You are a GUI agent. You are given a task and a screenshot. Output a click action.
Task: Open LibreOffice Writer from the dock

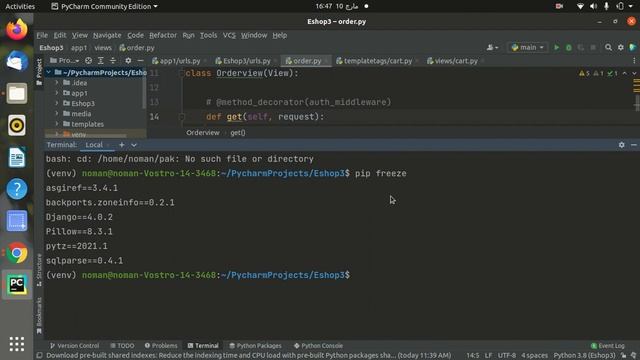tap(17, 157)
